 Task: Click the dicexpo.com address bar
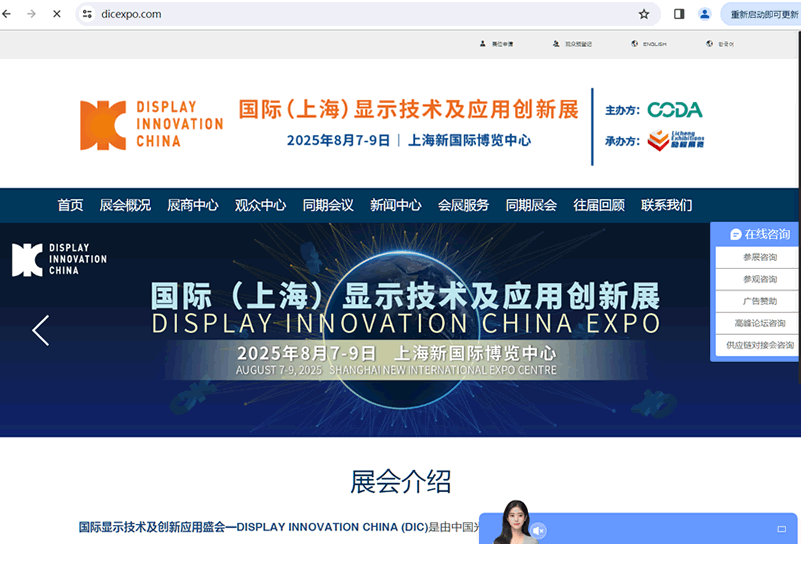(x=368, y=14)
